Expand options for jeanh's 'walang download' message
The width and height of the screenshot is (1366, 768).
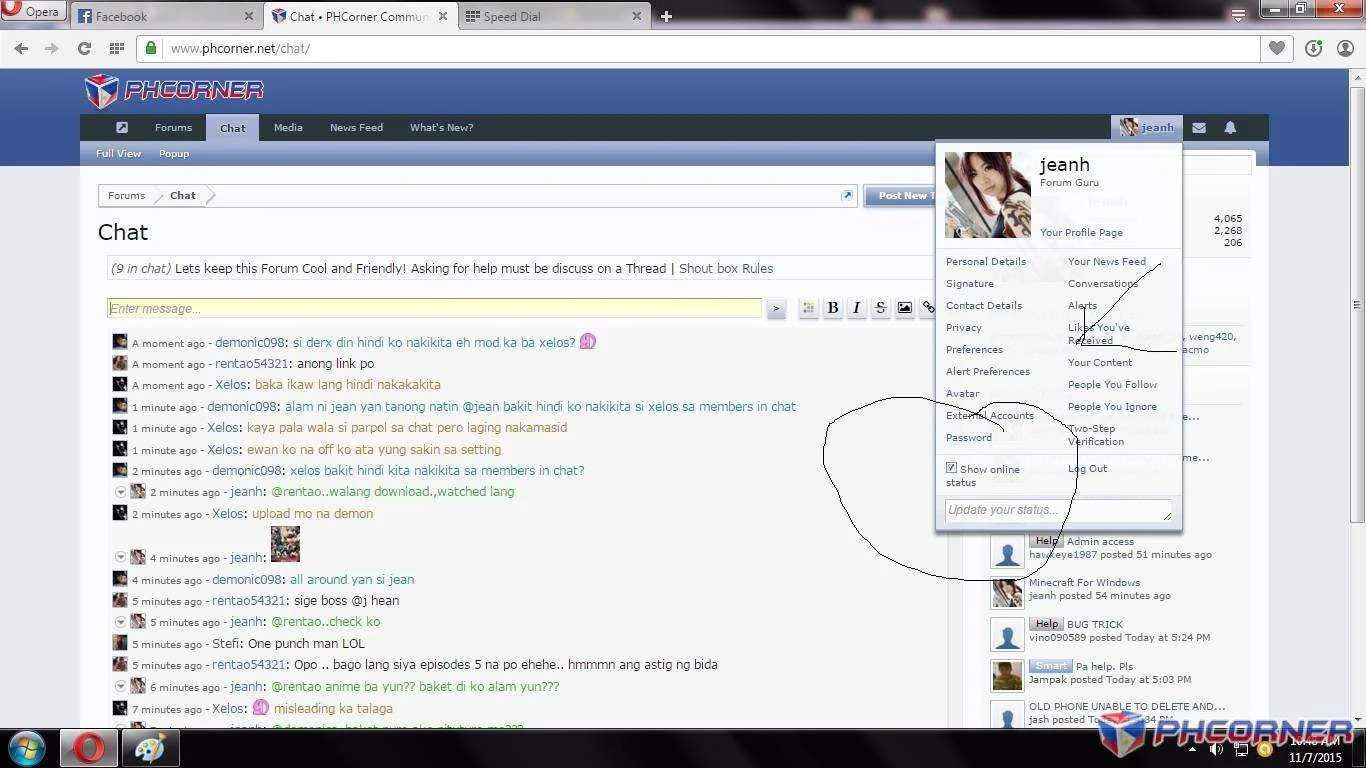coord(120,492)
